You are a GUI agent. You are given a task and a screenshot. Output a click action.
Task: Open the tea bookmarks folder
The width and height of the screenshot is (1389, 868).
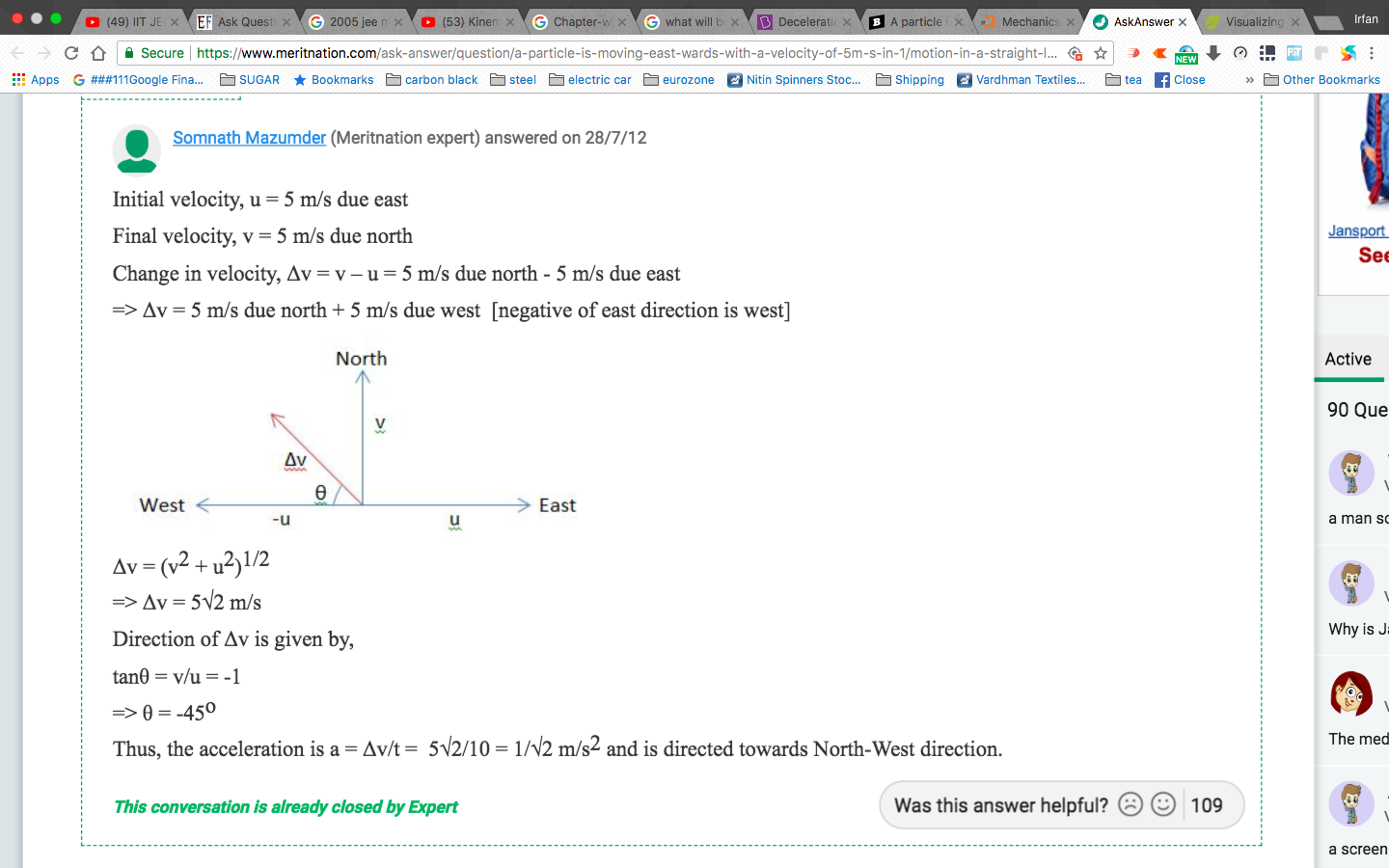[x=1124, y=80]
